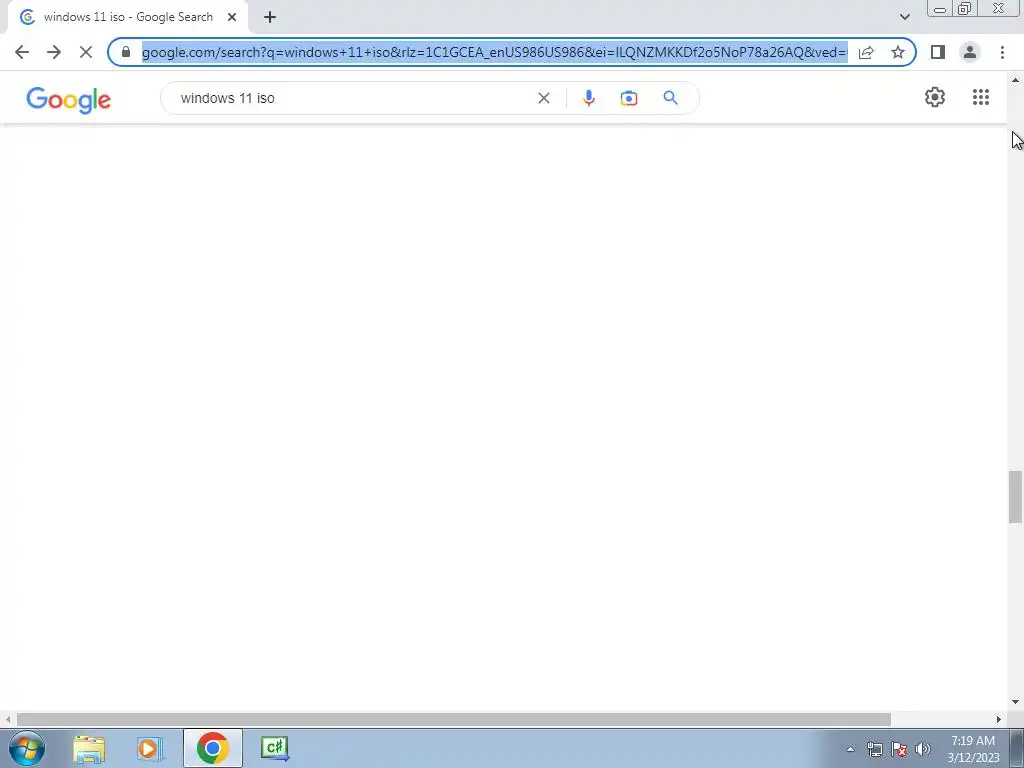Click the horizontal scrollbar left arrow
The width and height of the screenshot is (1024, 768).
[8, 719]
